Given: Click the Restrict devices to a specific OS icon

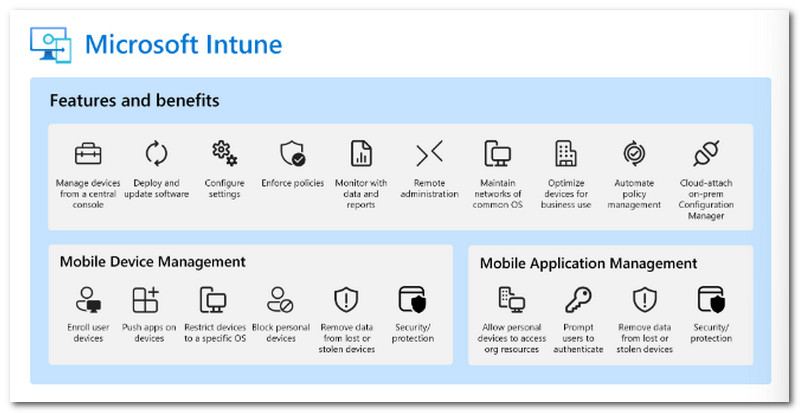Looking at the screenshot, I should coord(213,300).
